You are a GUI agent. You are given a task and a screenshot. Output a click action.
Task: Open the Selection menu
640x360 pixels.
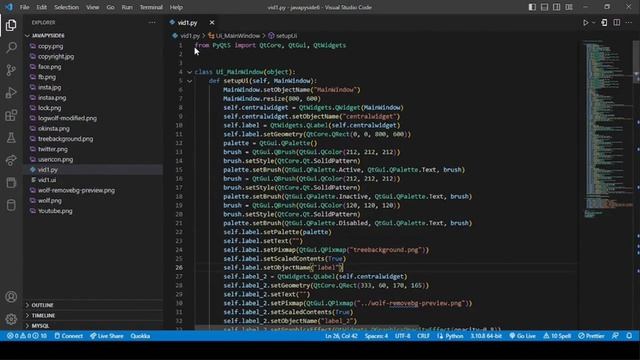pos(66,7)
